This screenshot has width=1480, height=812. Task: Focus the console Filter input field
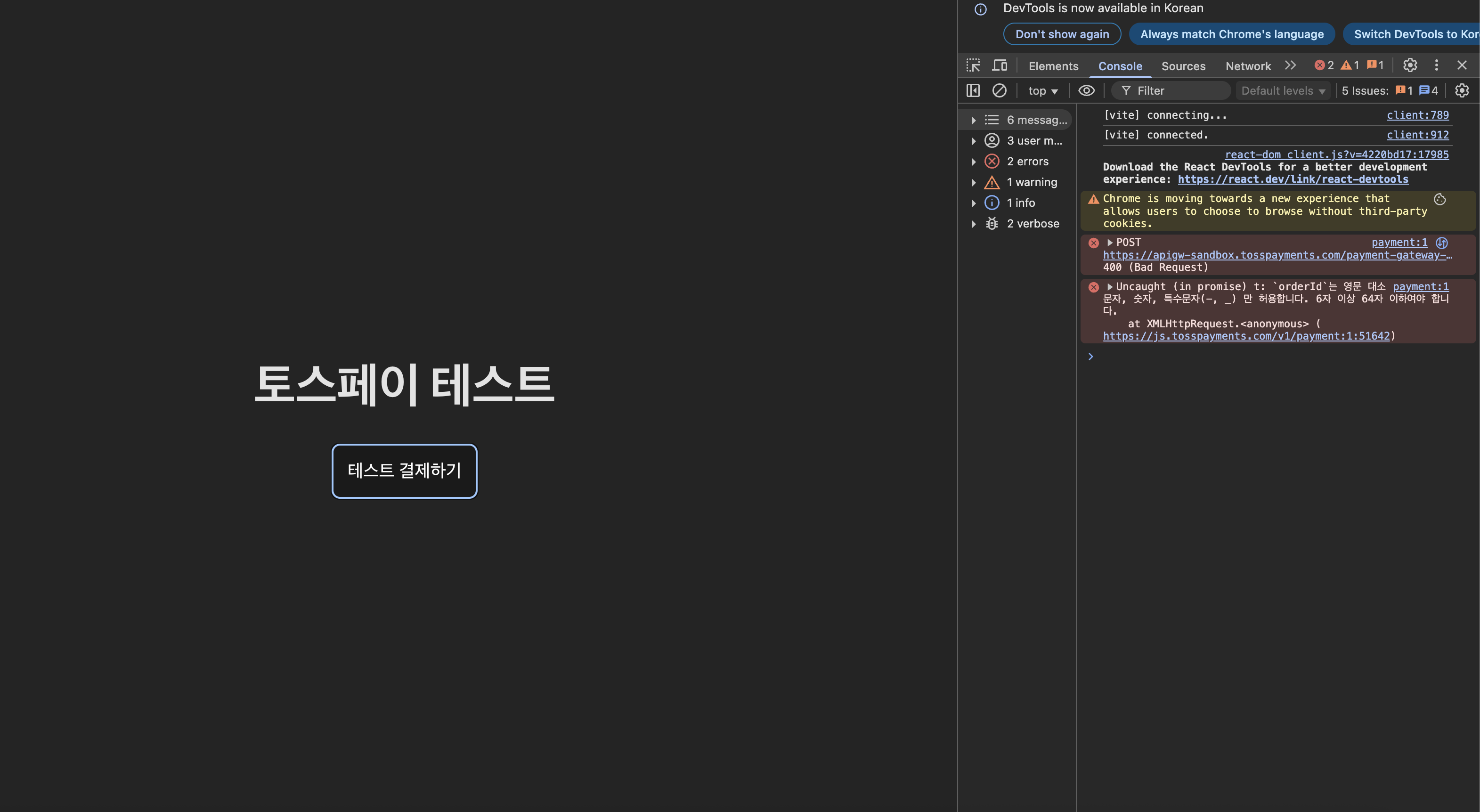pos(1178,91)
